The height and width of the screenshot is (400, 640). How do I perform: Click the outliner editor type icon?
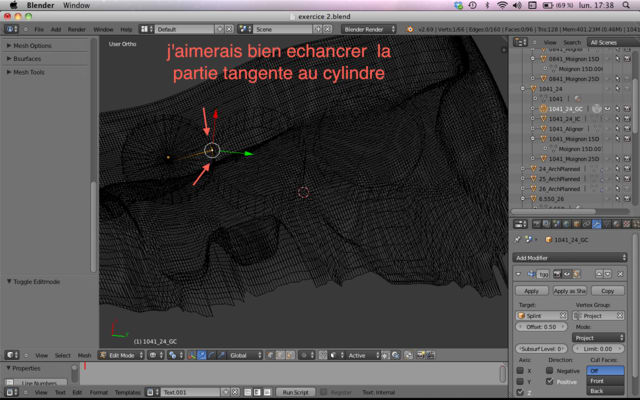520,42
